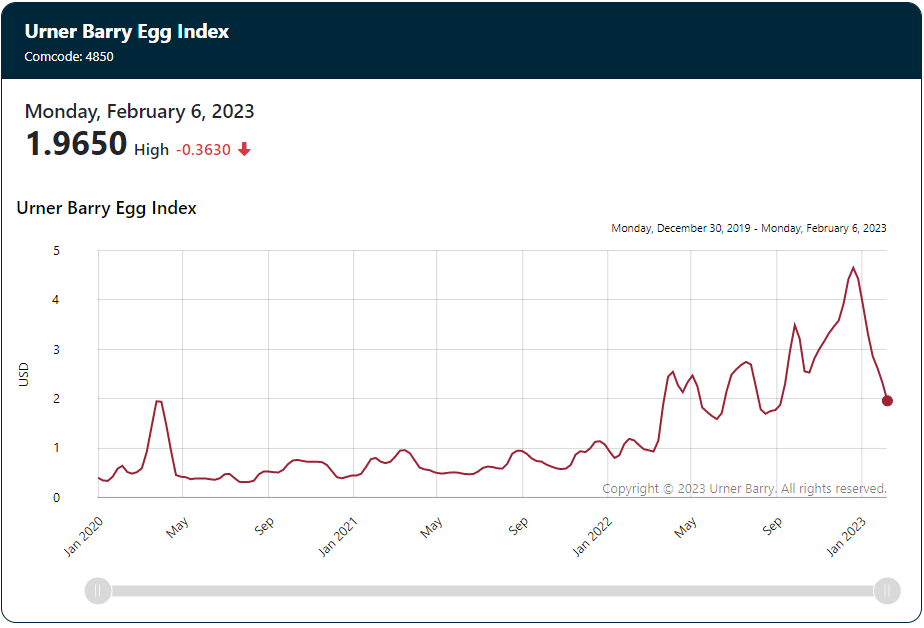The width and height of the screenshot is (924, 628).
Task: Click the Jan 2023 axis label
Action: click(x=846, y=536)
